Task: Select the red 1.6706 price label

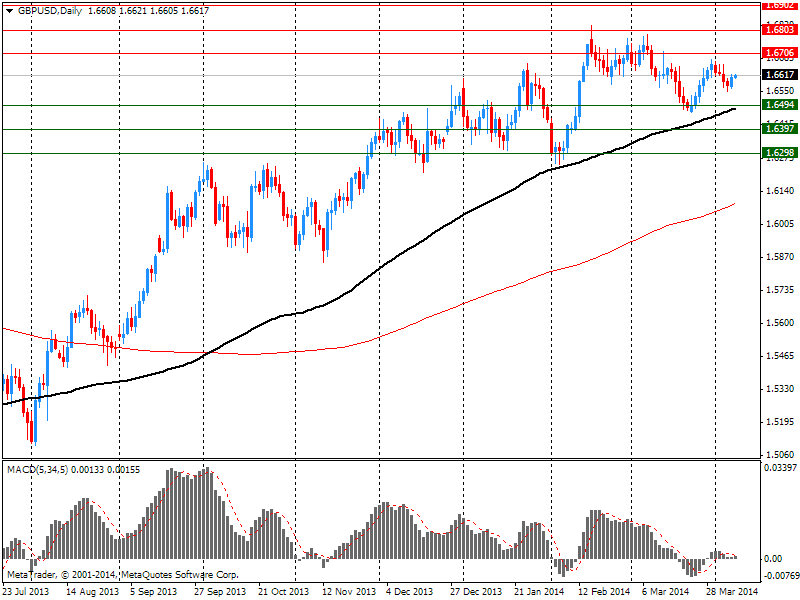Action: [x=780, y=53]
